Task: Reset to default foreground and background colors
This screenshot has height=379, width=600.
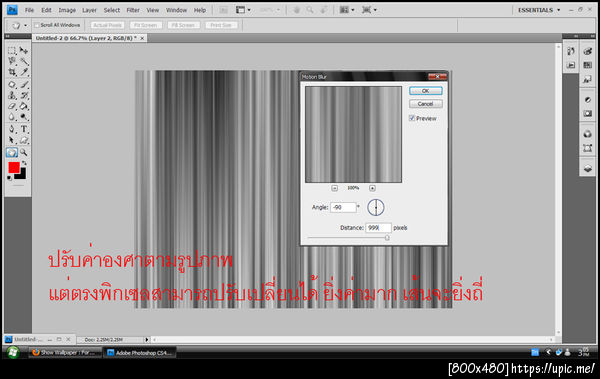Action: (x=10, y=178)
